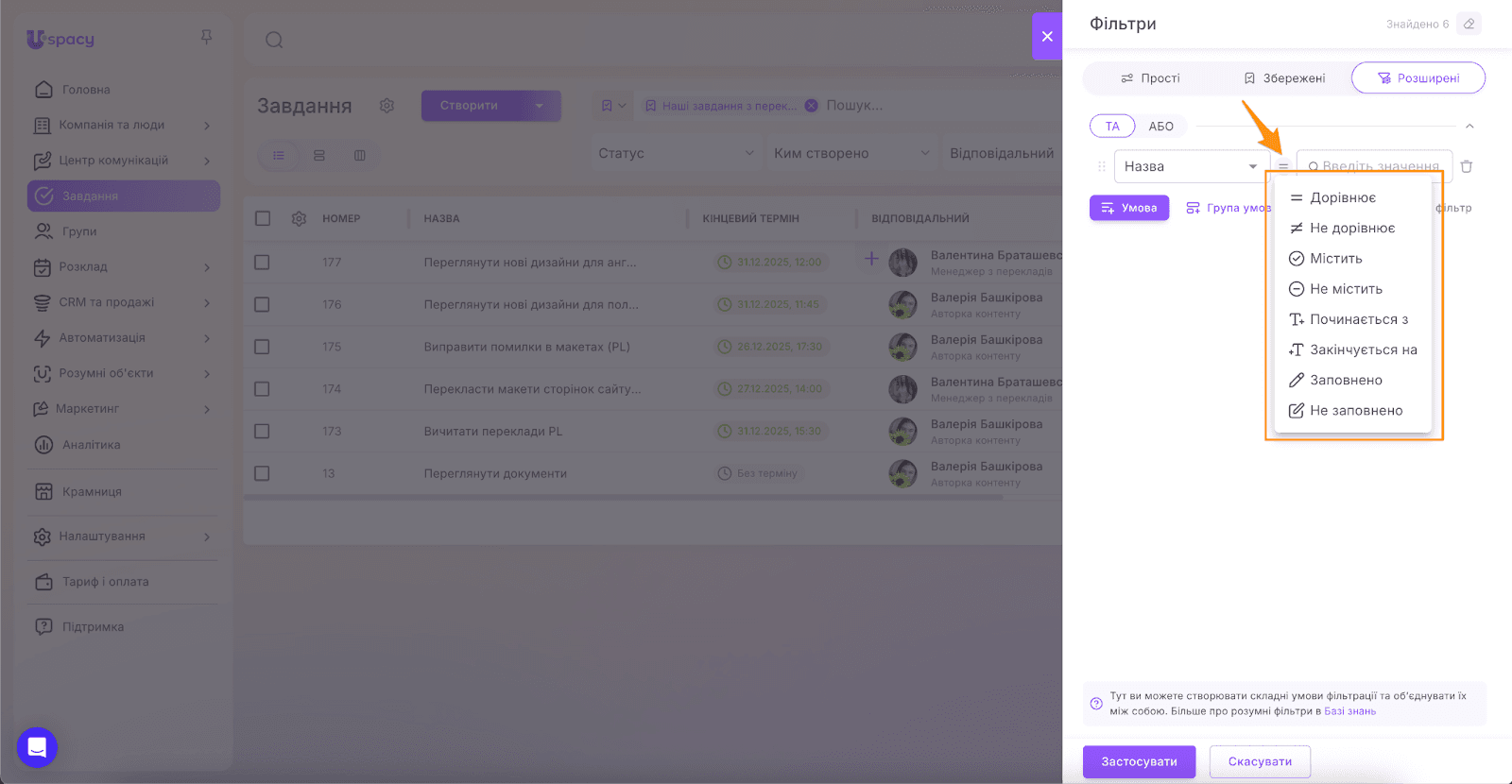Cancel filters with Скасувати
The height and width of the screenshot is (784, 1512).
coord(1260,761)
